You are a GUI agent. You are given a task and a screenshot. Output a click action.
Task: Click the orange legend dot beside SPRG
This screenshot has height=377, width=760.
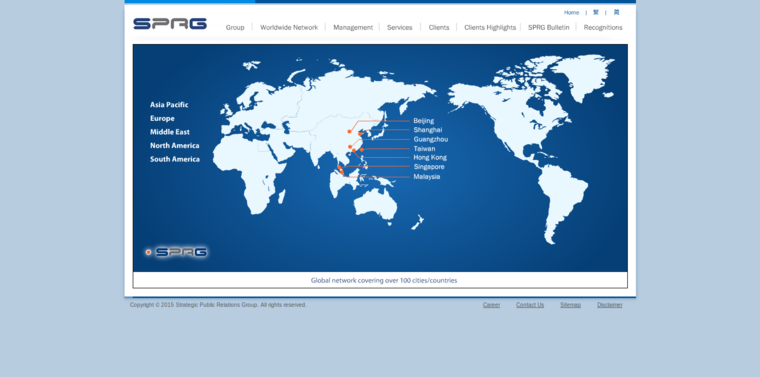pos(148,252)
